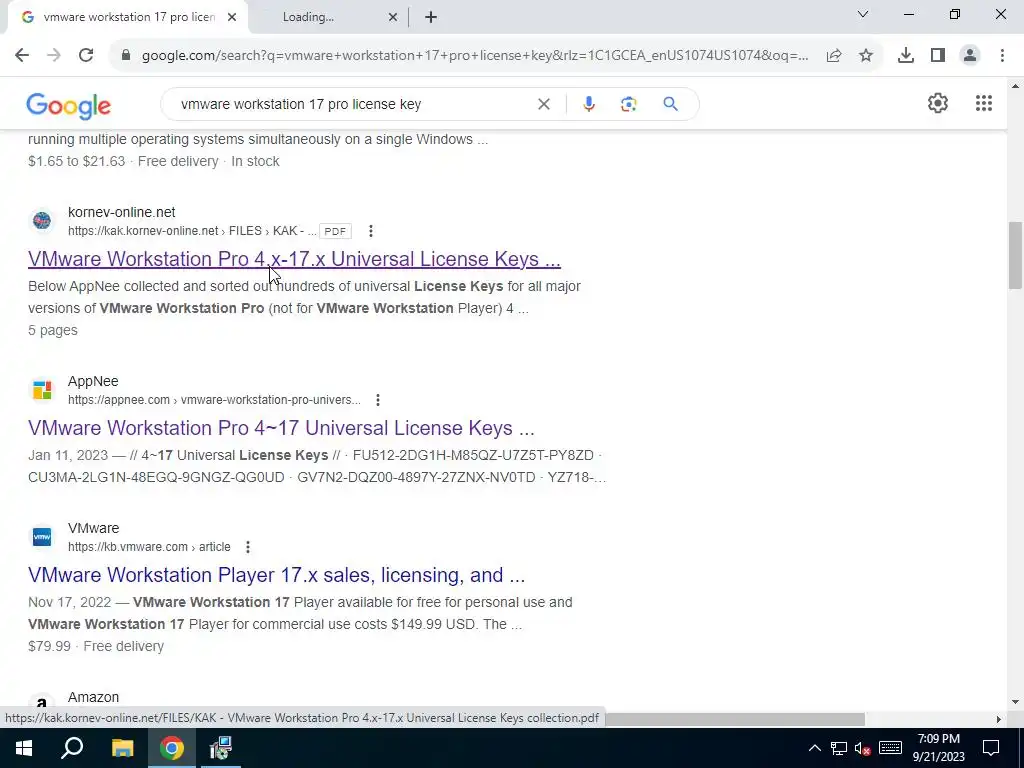The width and height of the screenshot is (1024, 768).
Task: Open 'VMware Workstation Pro 4~17 Universal License Keys' link
Action: click(281, 428)
